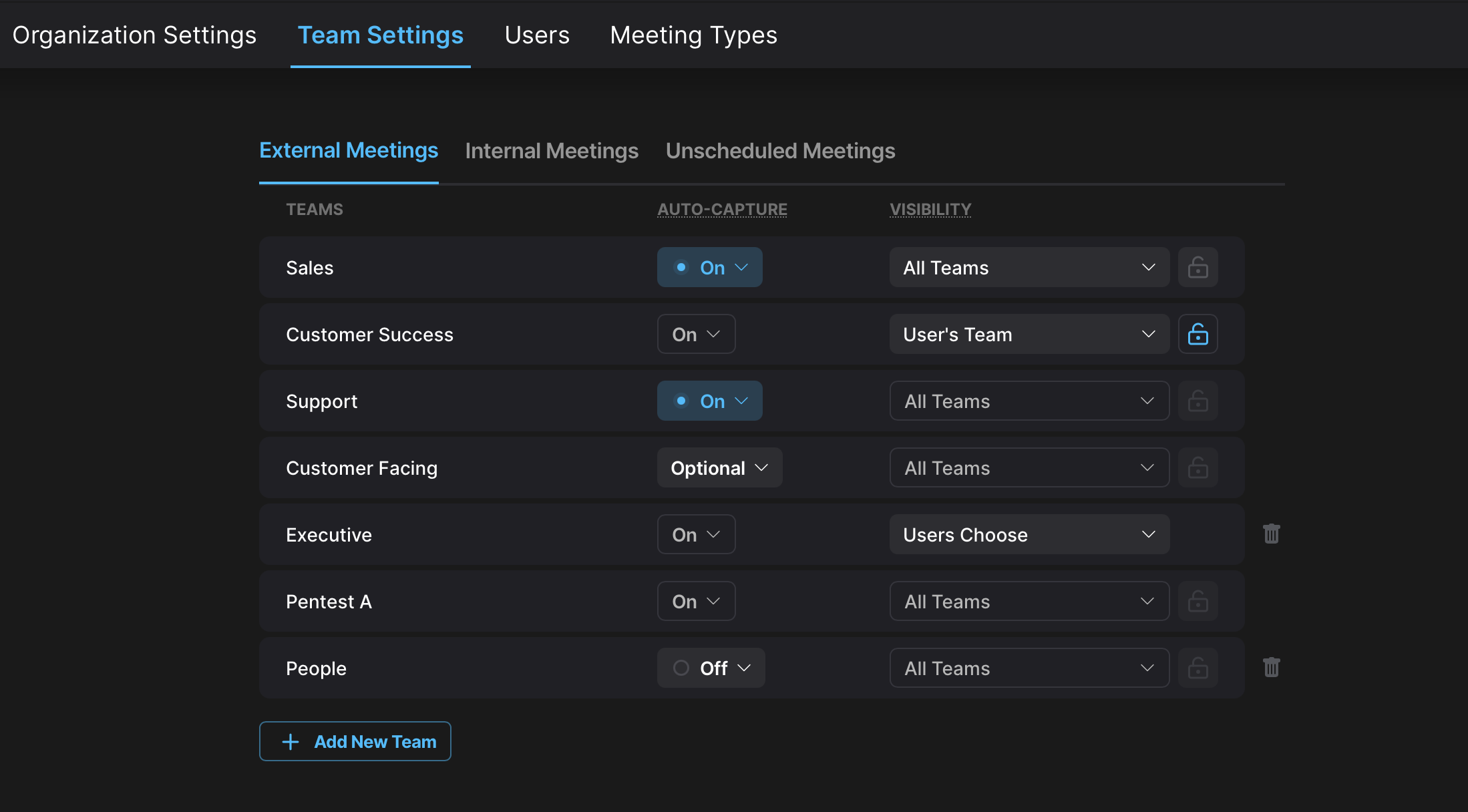Click the People team name
The width and height of the screenshot is (1468, 812).
coord(316,668)
